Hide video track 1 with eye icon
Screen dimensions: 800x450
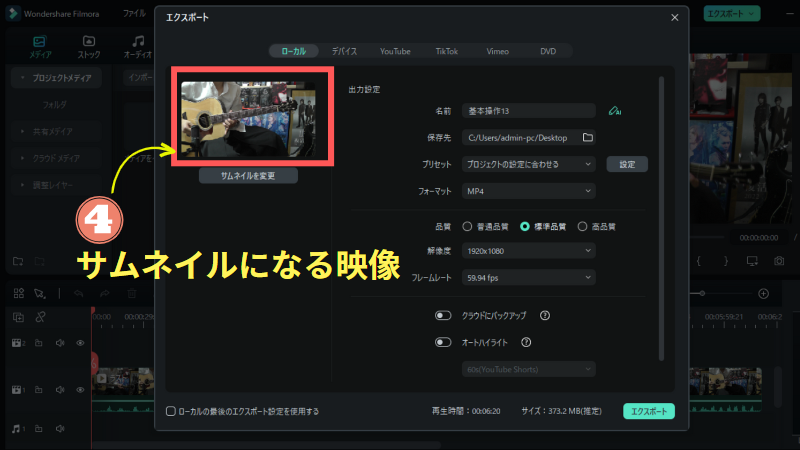pos(80,390)
